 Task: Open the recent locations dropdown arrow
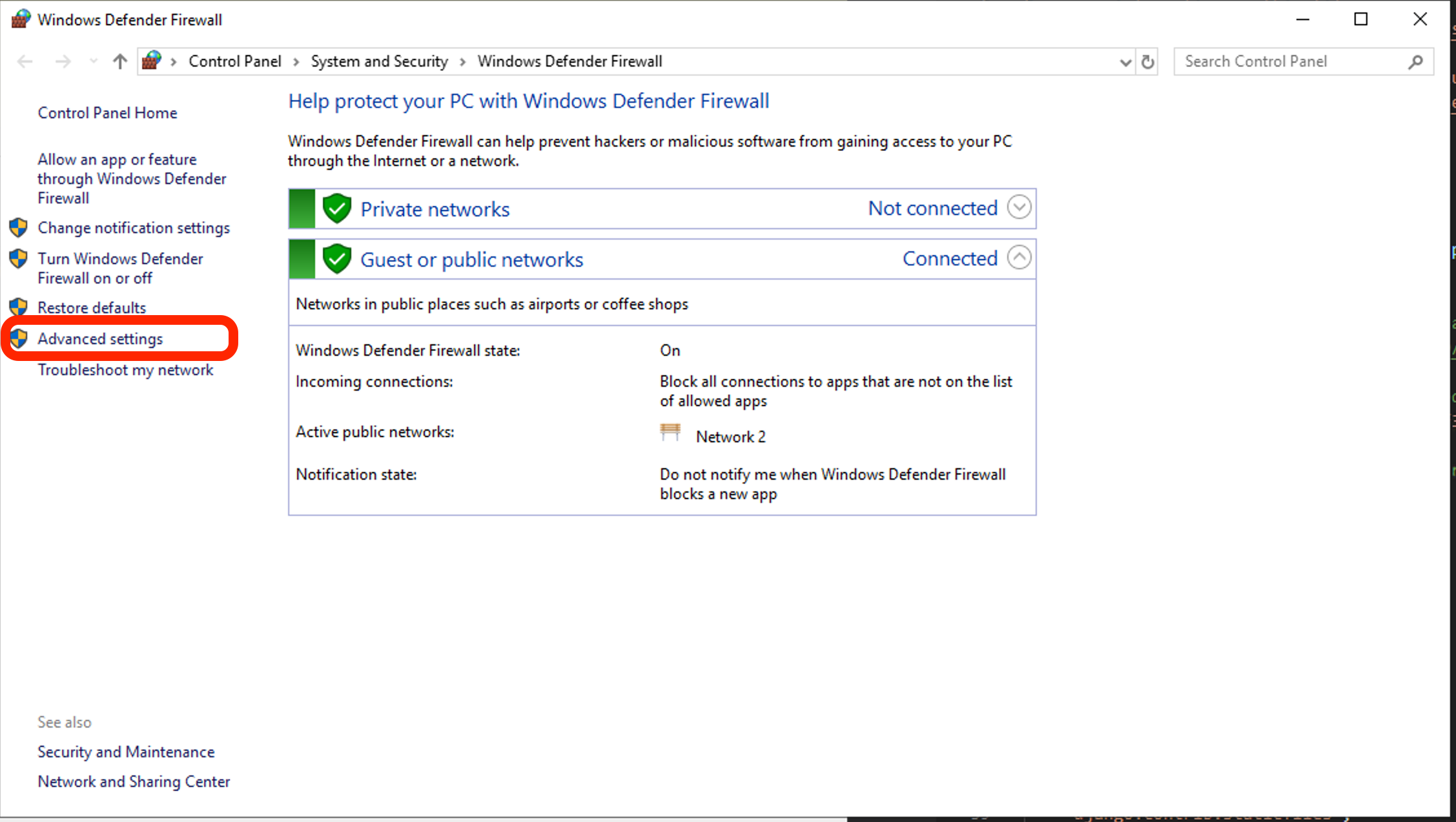pos(94,61)
